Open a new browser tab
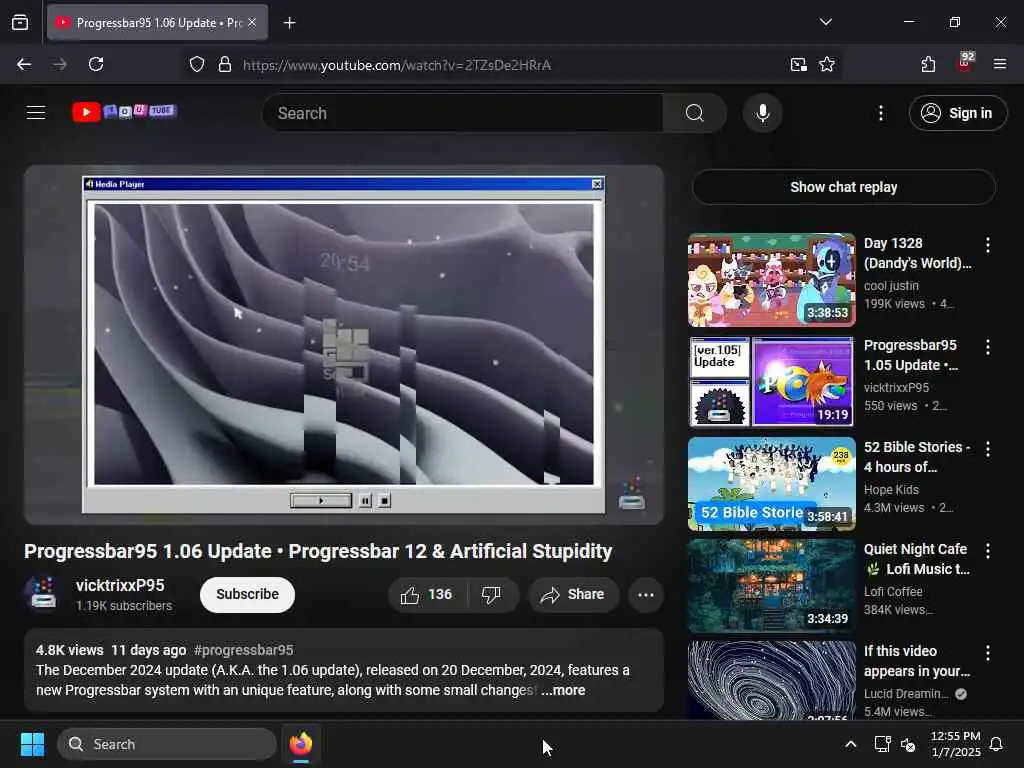Viewport: 1024px width, 768px height. [289, 23]
